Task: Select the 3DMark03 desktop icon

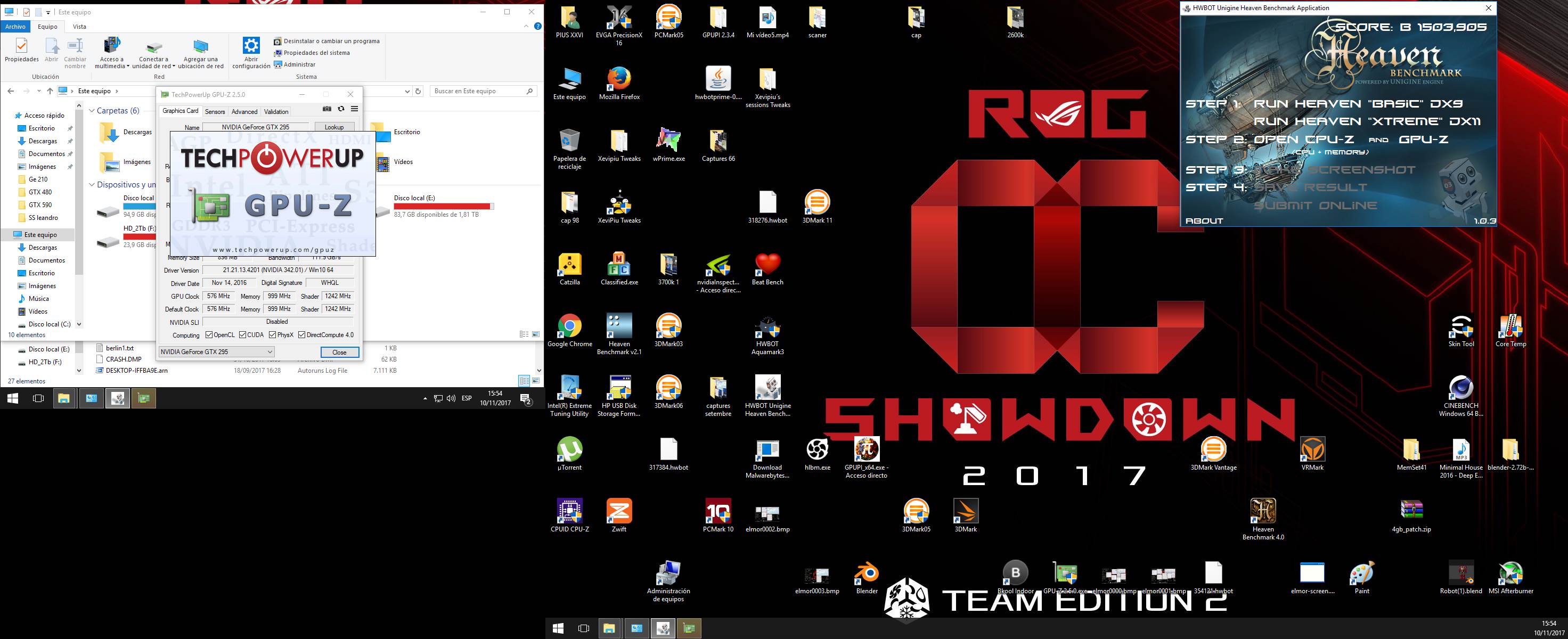Action: click(668, 331)
